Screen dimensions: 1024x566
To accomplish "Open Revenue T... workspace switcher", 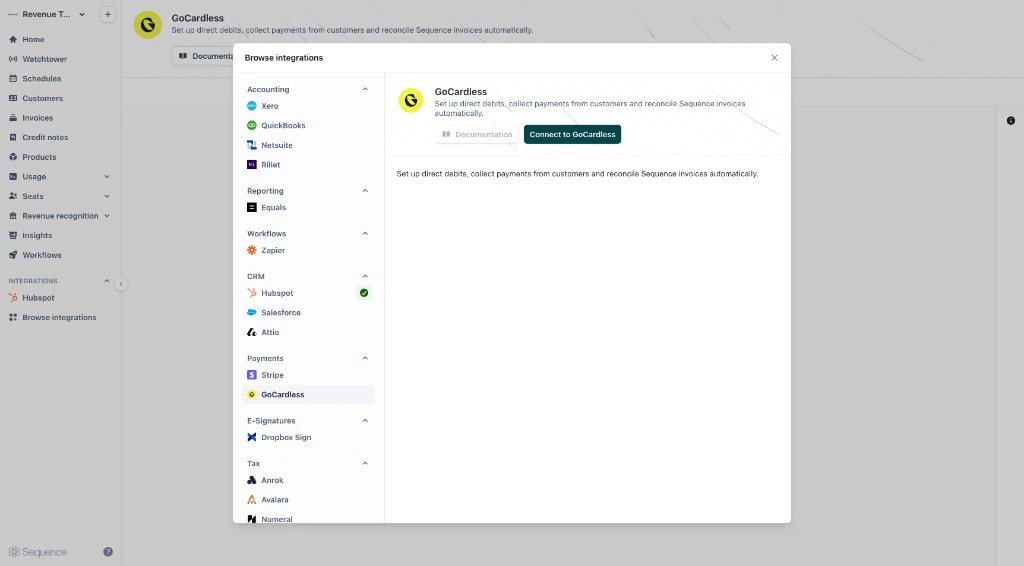I will click(47, 14).
